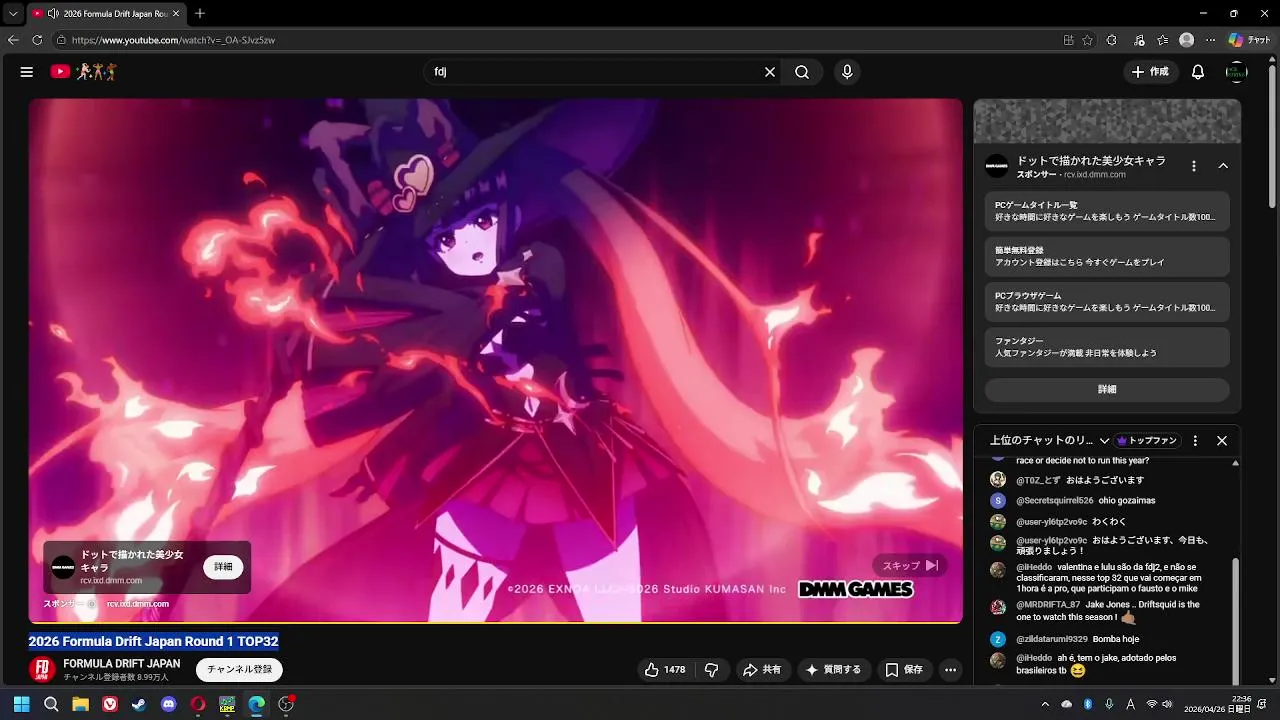Click the browser address bar URL
This screenshot has height=720, width=1280.
pos(173,40)
